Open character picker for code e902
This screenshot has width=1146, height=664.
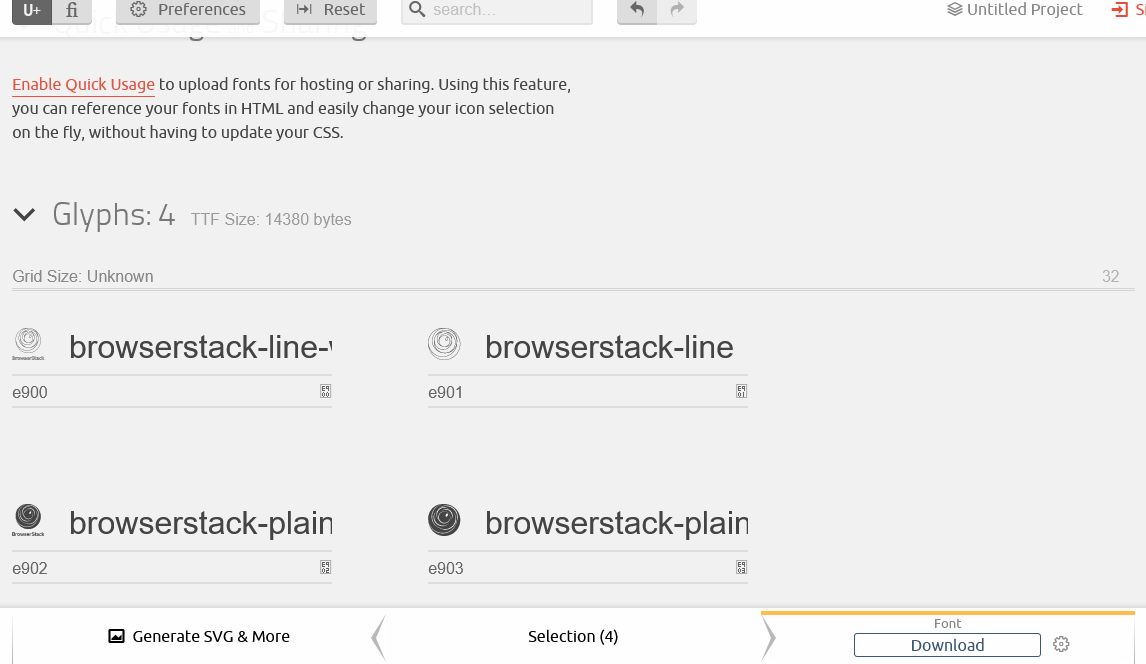pyautogui.click(x=325, y=568)
